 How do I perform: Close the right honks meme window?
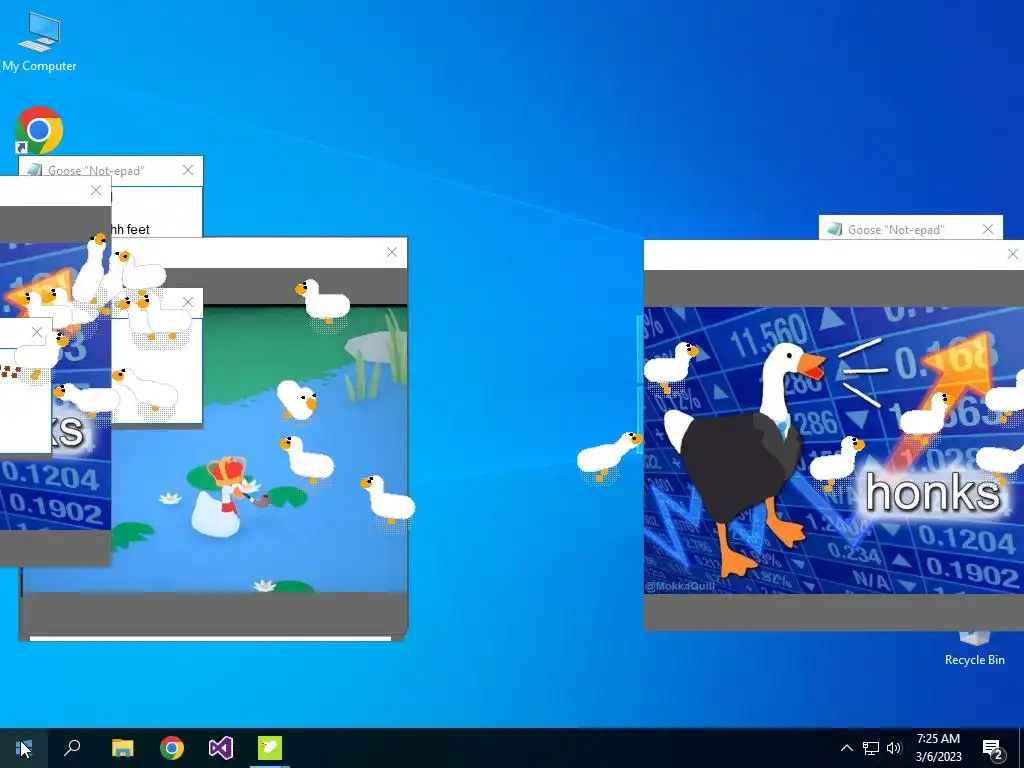coord(1012,254)
